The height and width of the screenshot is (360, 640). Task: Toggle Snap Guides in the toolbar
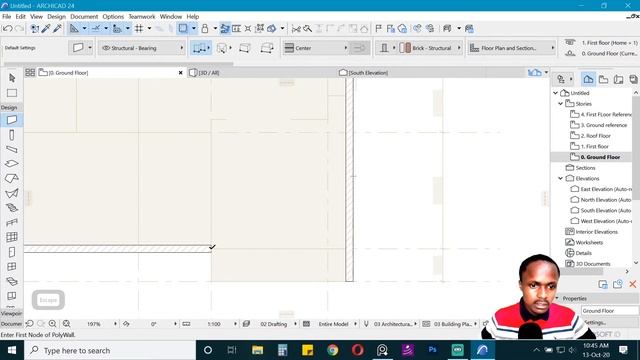(96, 29)
